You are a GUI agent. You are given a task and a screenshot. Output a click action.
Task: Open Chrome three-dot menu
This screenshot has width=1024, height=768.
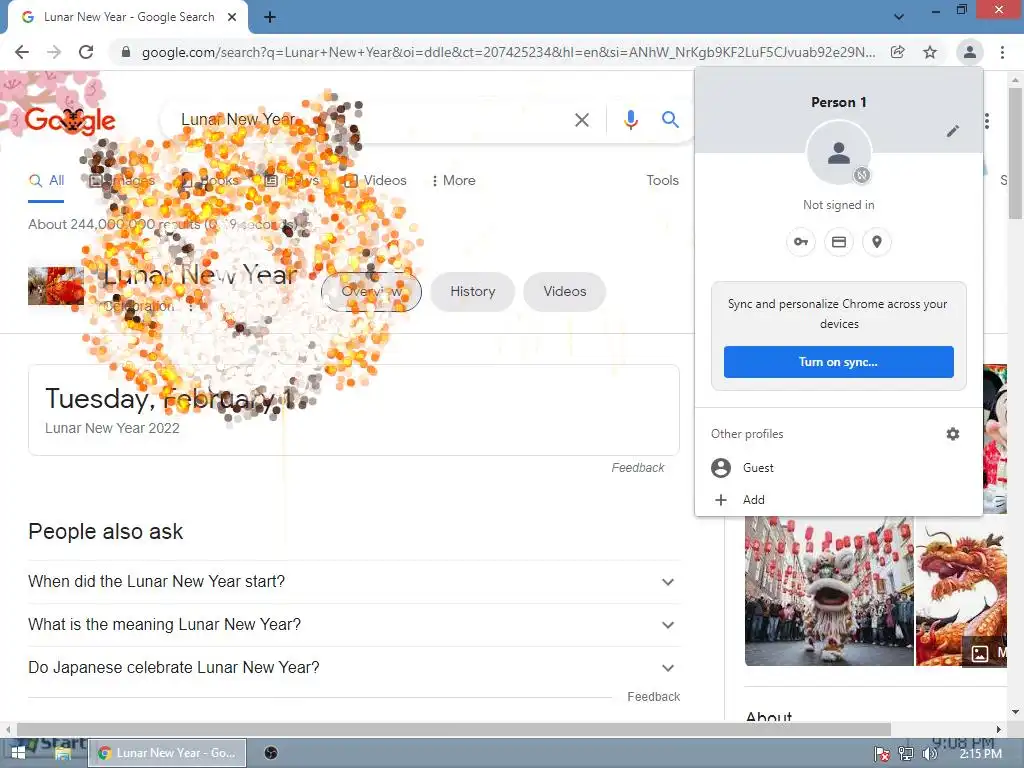point(1002,52)
